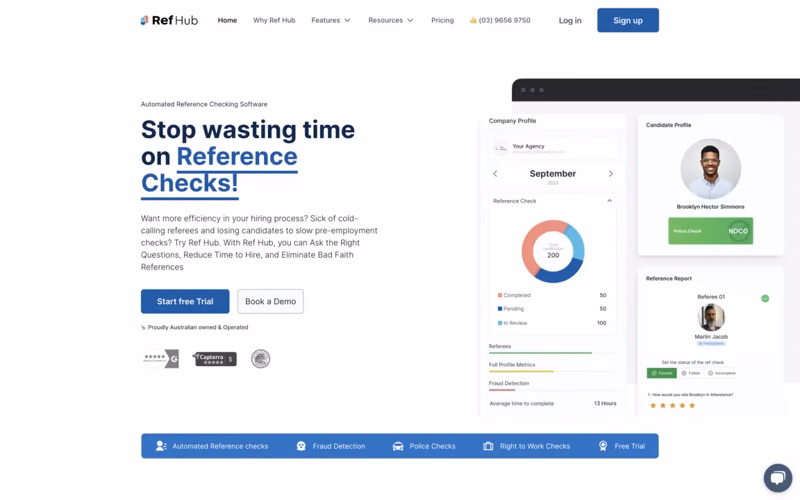The width and height of the screenshot is (800, 500).
Task: Click the 13 Hours average time value
Action: pos(605,404)
